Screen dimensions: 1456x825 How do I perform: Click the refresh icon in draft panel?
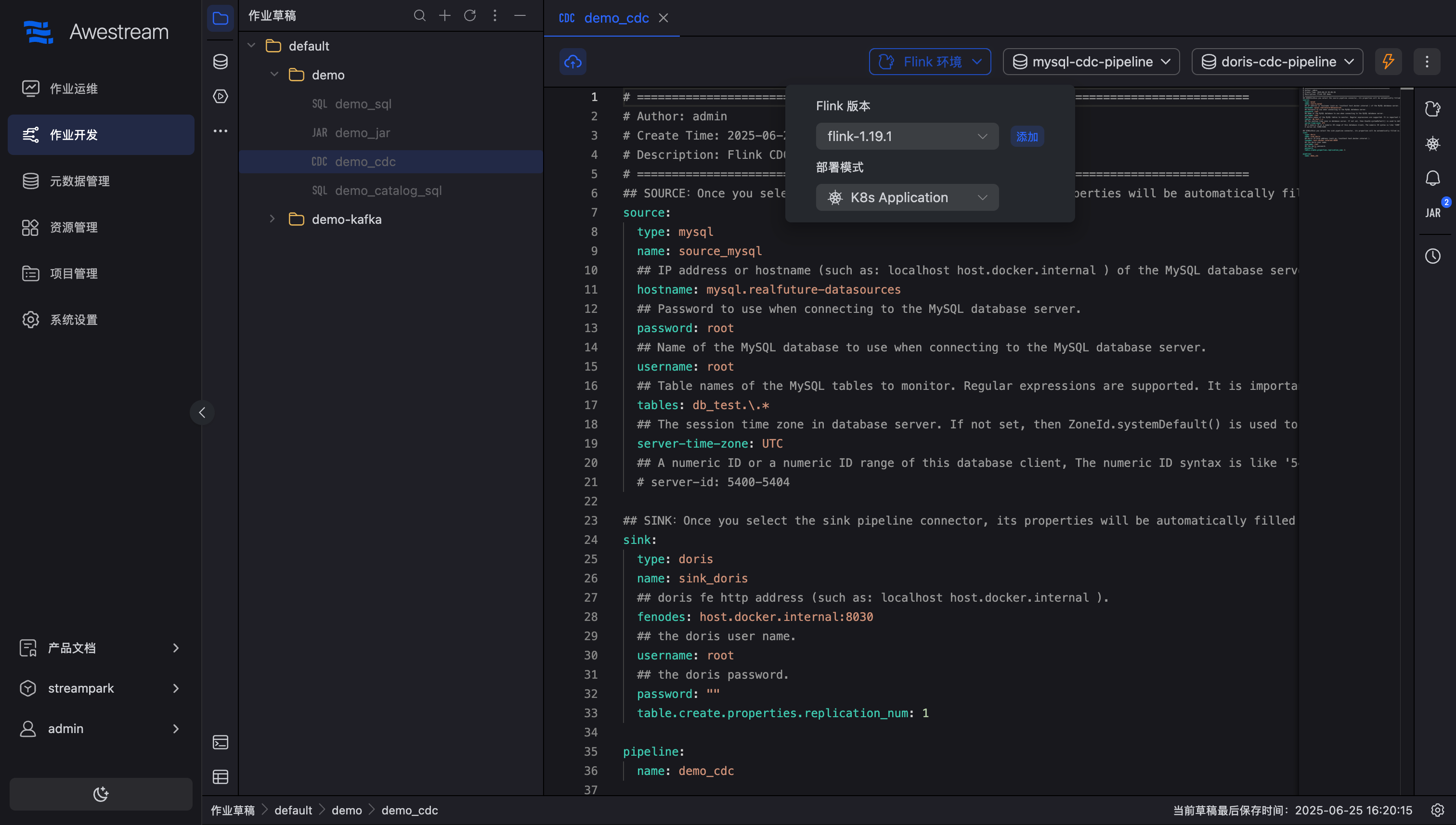pyautogui.click(x=470, y=15)
